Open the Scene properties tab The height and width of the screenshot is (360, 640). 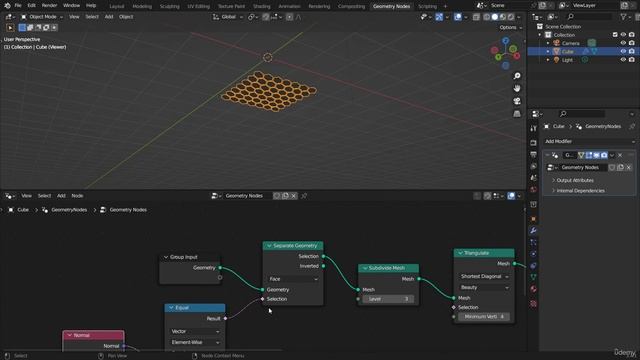point(533,178)
